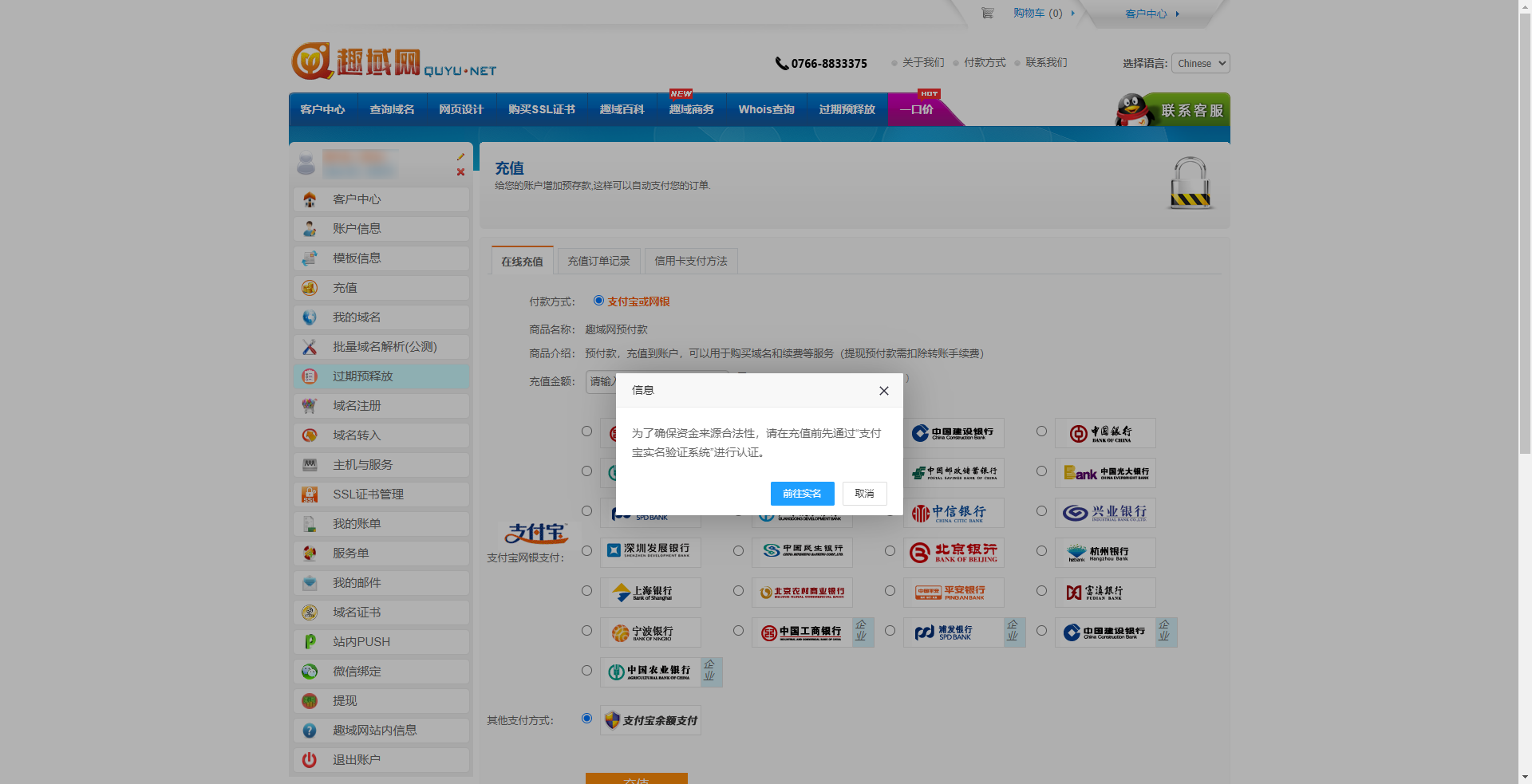Expand the top-right 客户中心 menu
The image size is (1532, 784).
tap(1151, 14)
